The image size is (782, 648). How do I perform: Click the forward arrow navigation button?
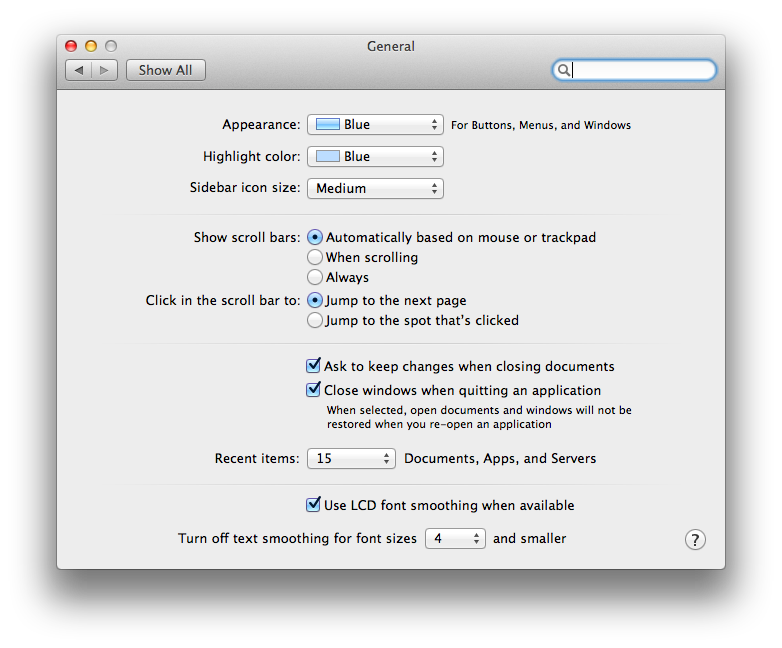click(104, 70)
